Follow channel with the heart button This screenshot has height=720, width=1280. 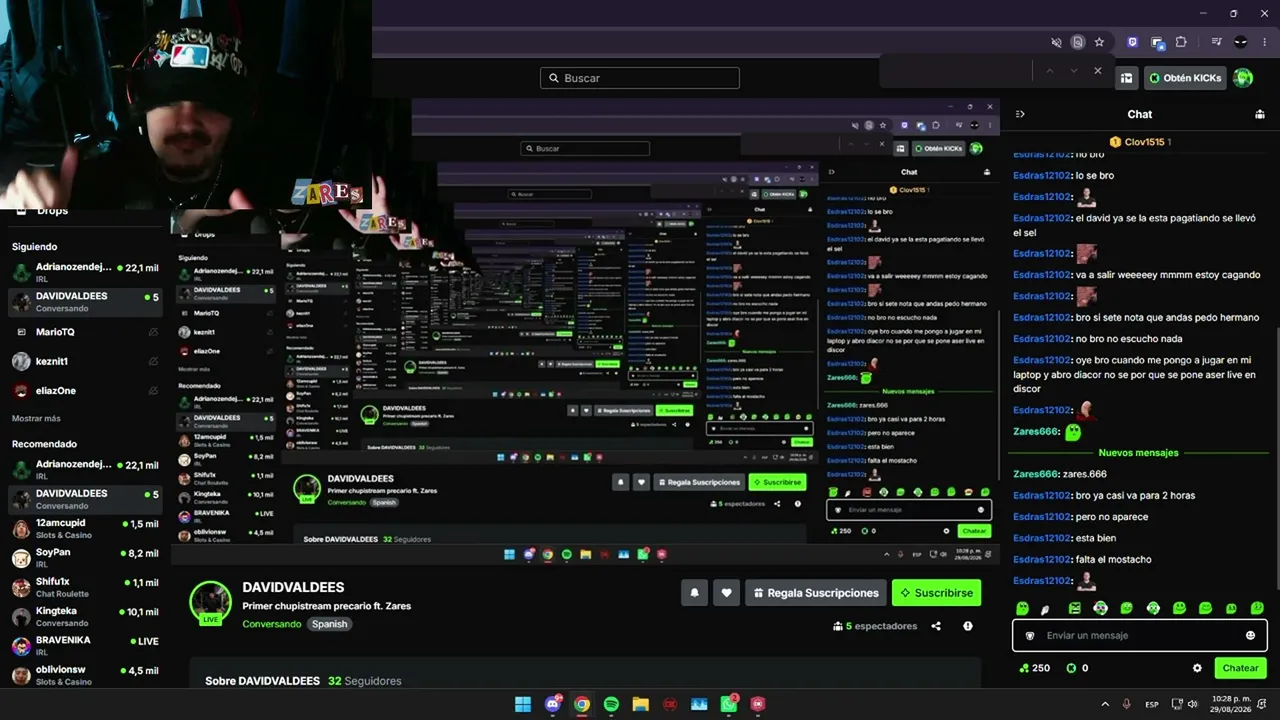[726, 593]
